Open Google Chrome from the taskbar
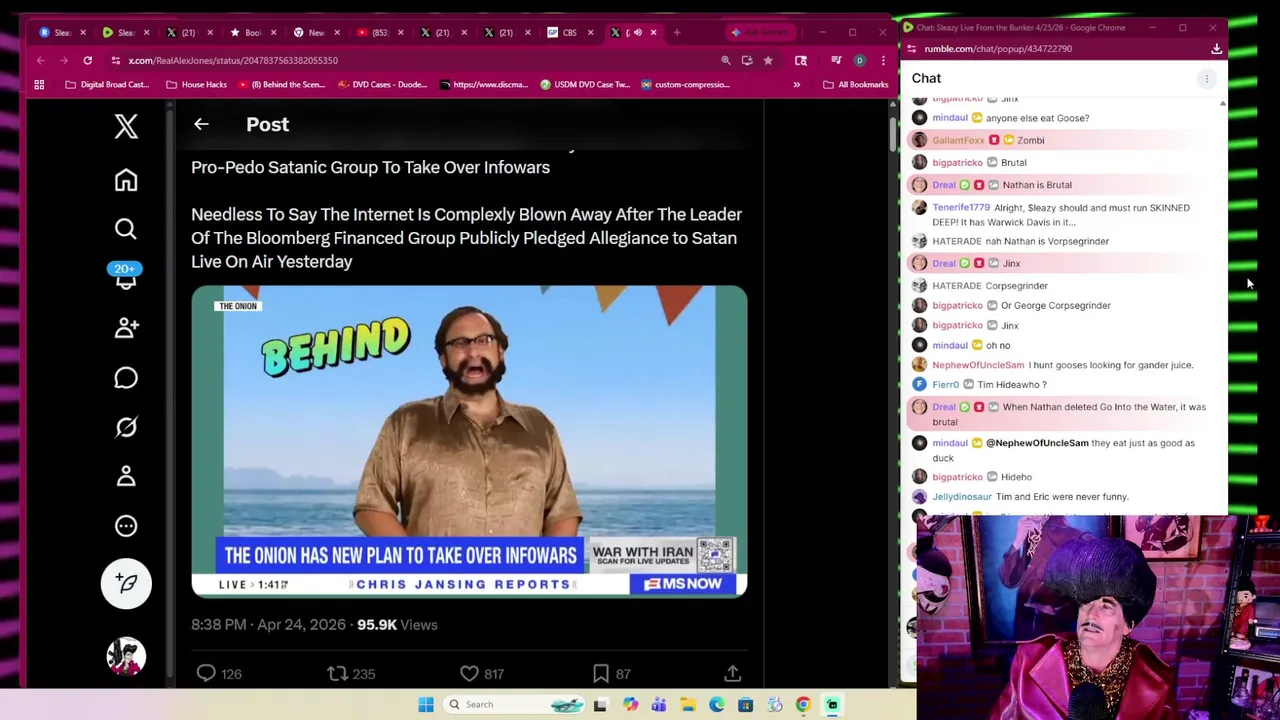Screen dimensions: 1280x720 coord(803,705)
